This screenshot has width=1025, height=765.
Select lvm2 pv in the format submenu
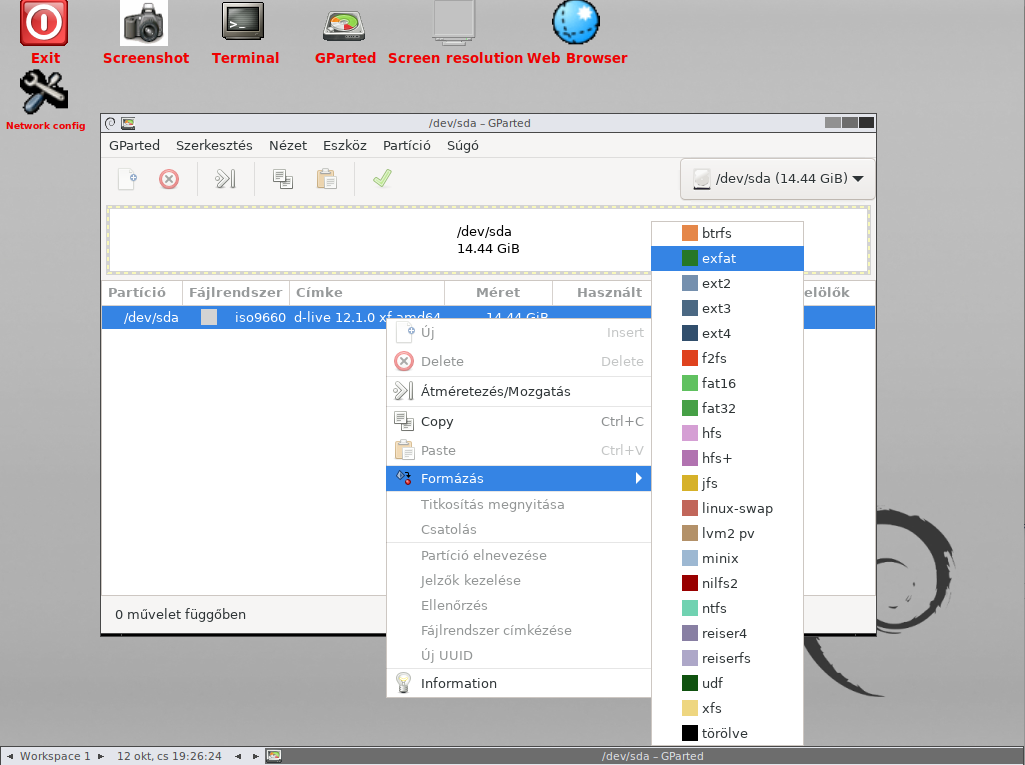tap(727, 533)
